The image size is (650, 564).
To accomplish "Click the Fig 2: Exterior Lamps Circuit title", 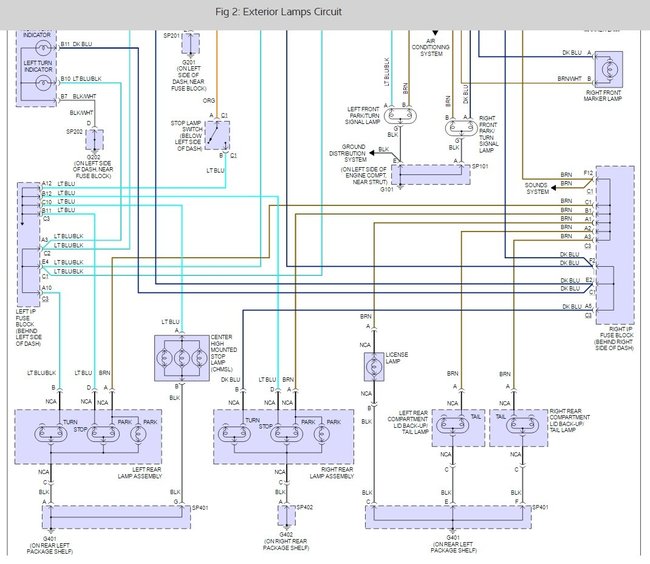I will [278, 12].
